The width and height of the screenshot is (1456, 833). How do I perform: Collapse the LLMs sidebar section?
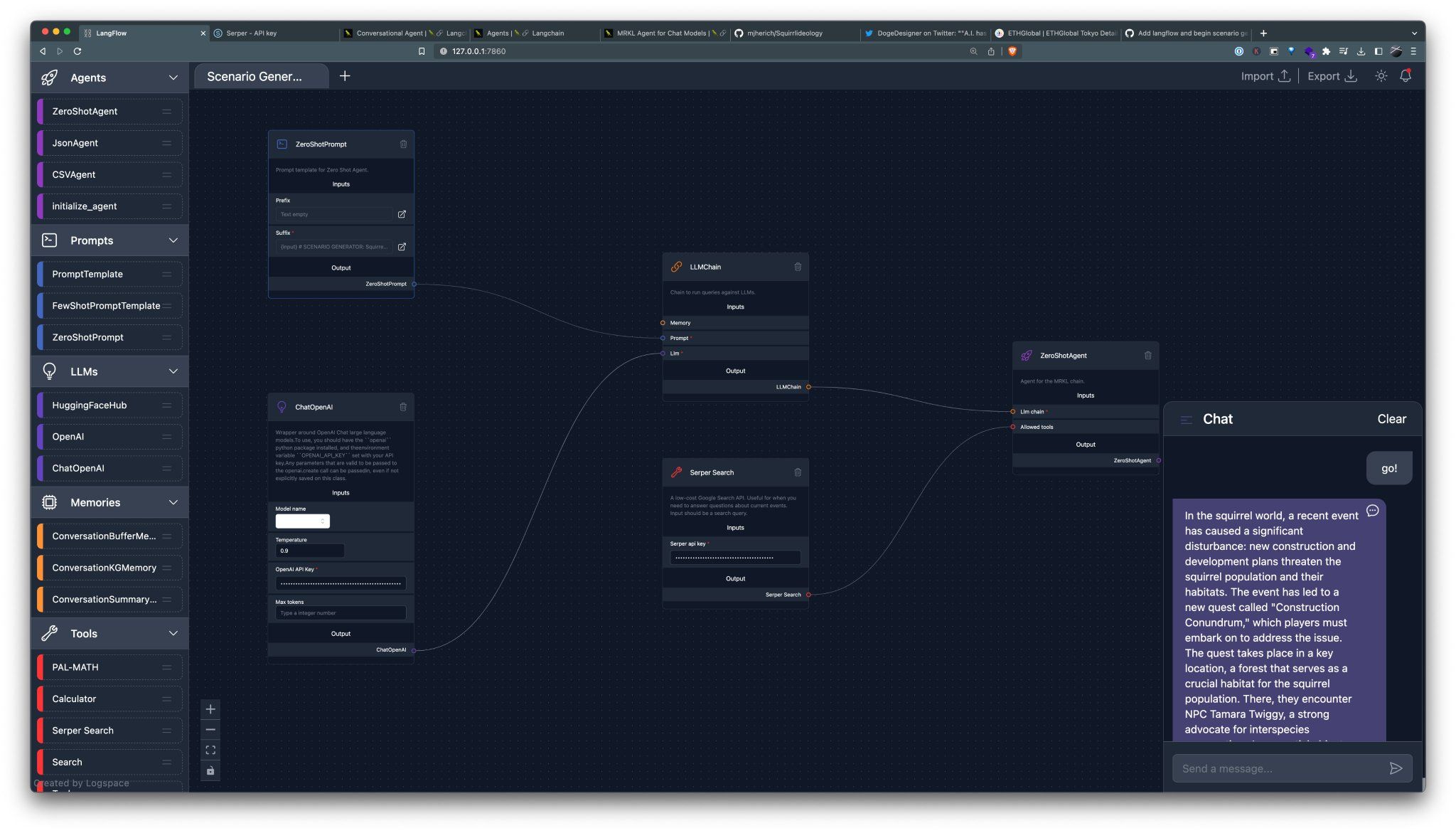173,371
